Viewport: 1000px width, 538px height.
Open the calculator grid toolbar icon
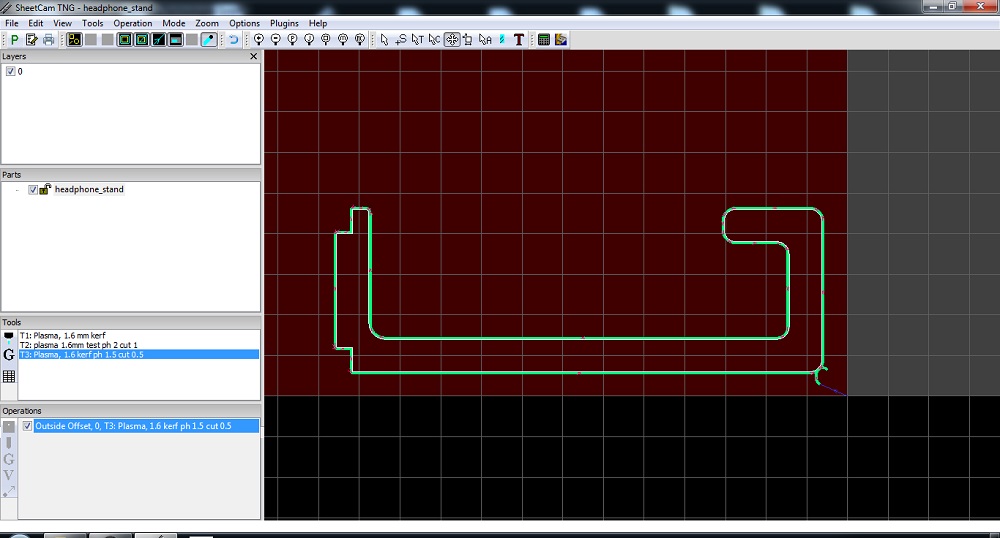pyautogui.click(x=543, y=40)
